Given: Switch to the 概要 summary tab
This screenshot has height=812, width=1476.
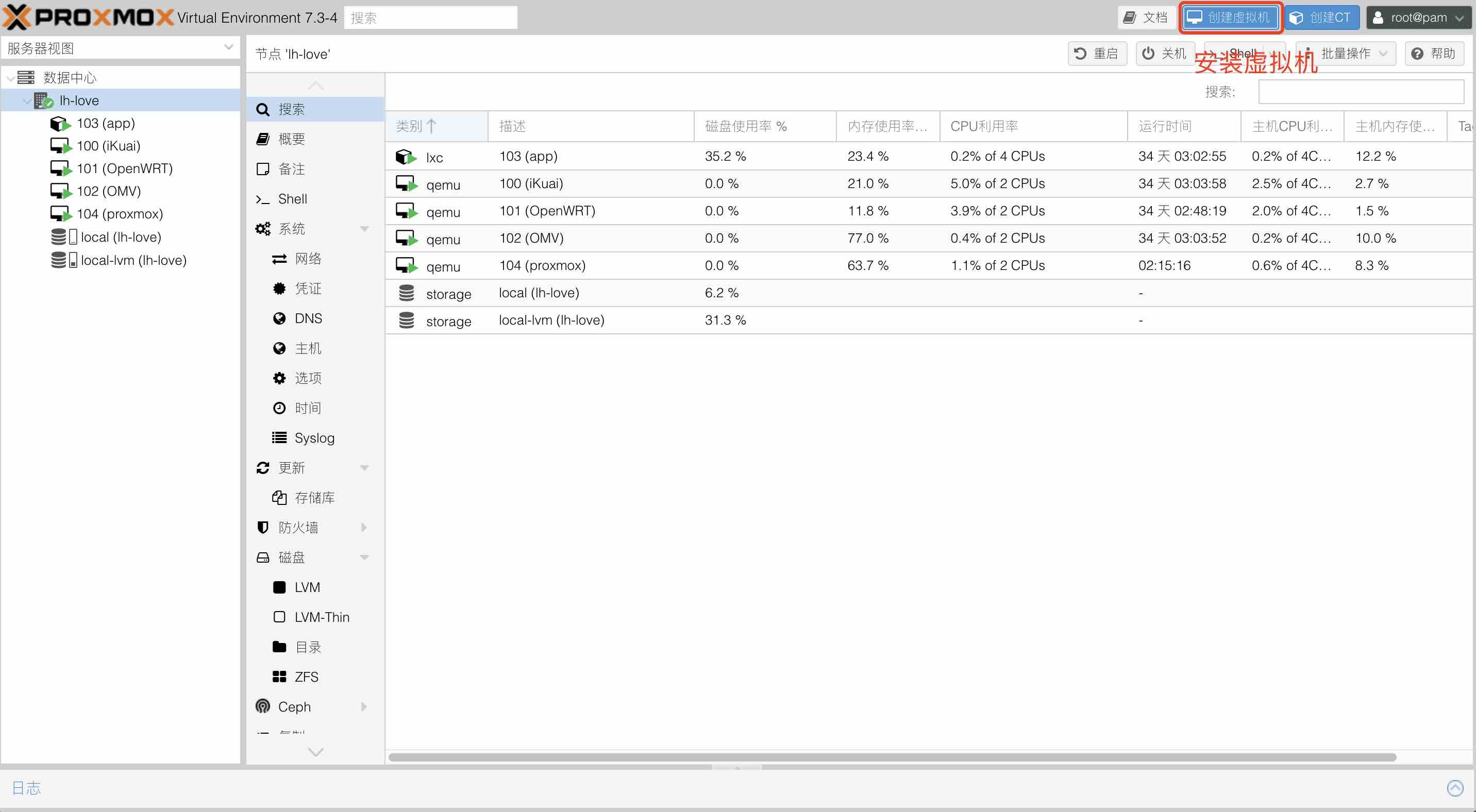Looking at the screenshot, I should click(x=291, y=139).
